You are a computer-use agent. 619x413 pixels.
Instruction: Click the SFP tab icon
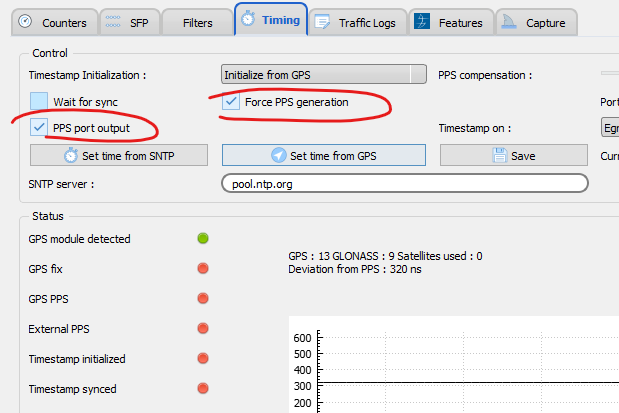click(114, 22)
